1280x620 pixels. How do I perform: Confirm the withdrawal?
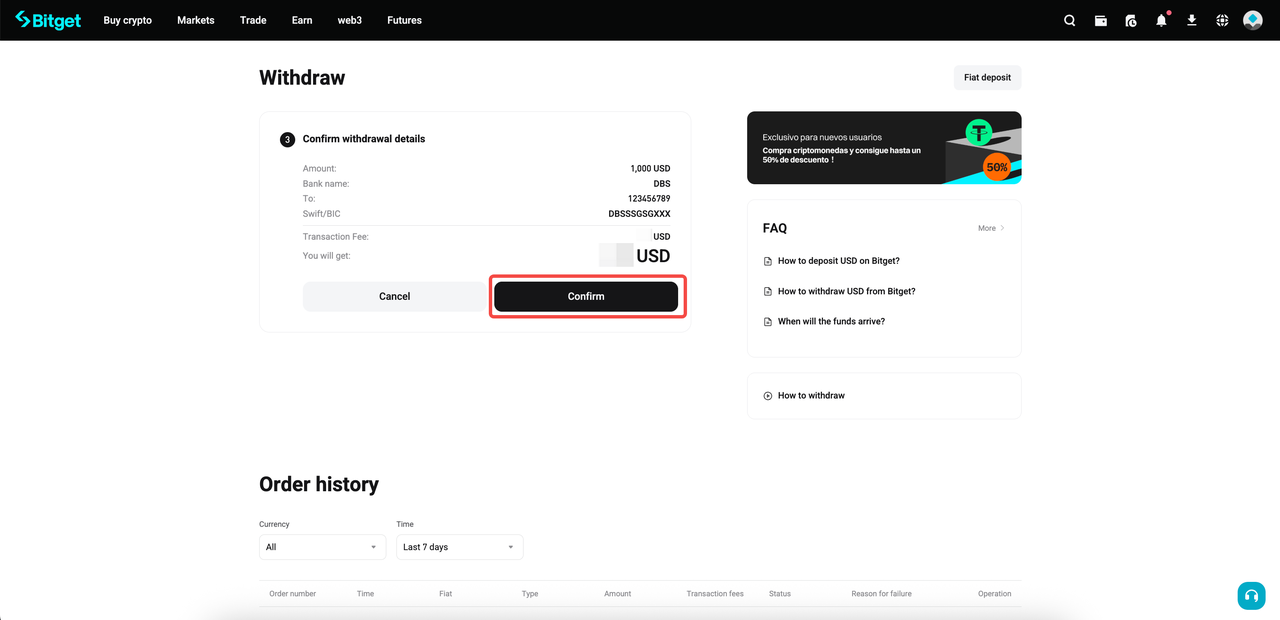click(x=586, y=296)
